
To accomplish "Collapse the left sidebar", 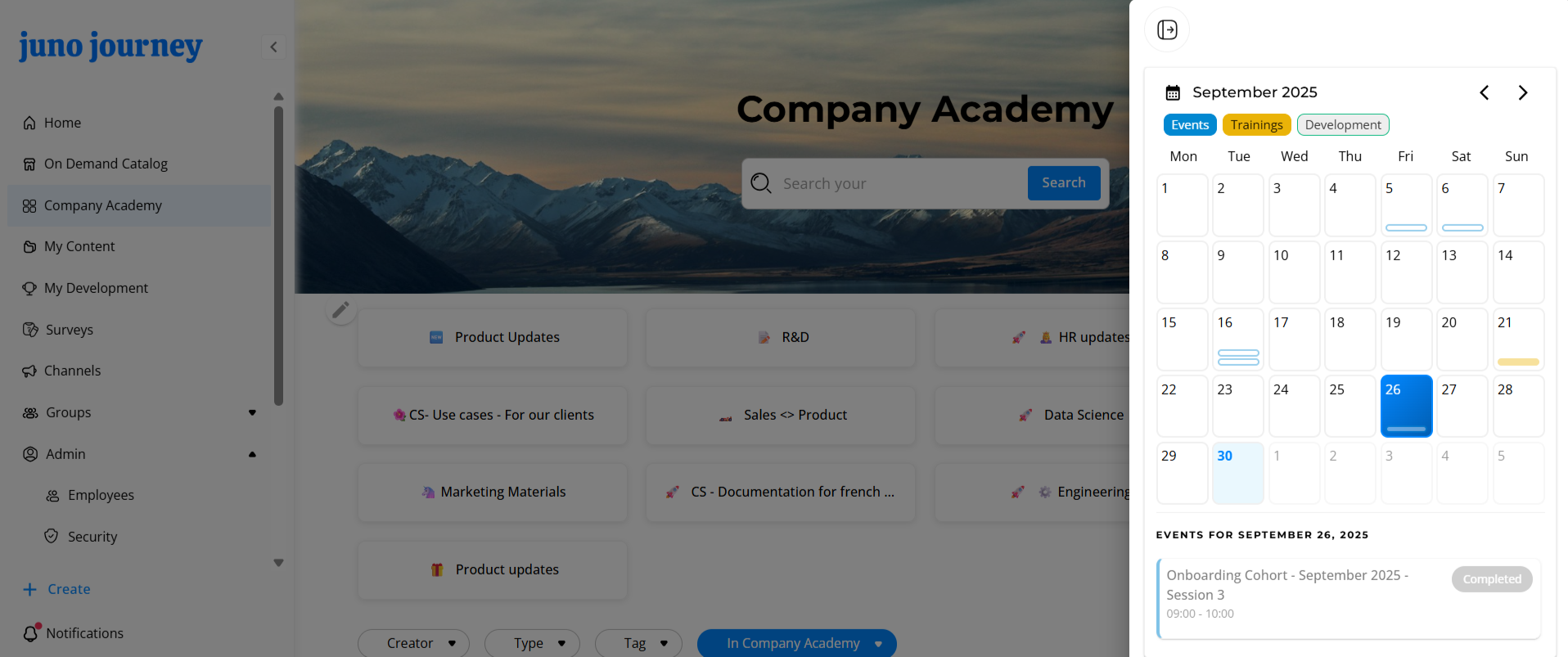I will (x=273, y=47).
